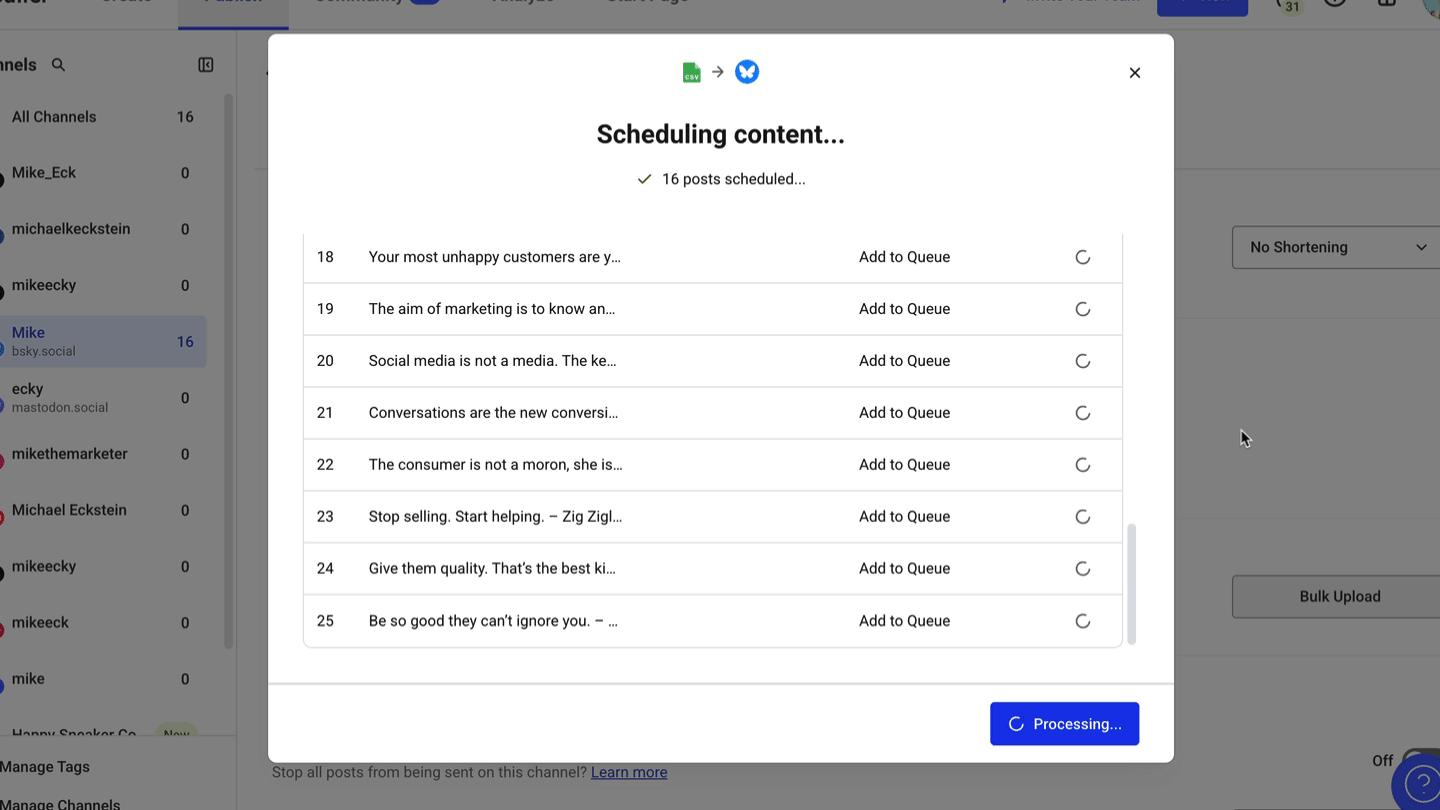Open Manage Tags in the sidebar
This screenshot has height=810, width=1440.
click(45, 767)
